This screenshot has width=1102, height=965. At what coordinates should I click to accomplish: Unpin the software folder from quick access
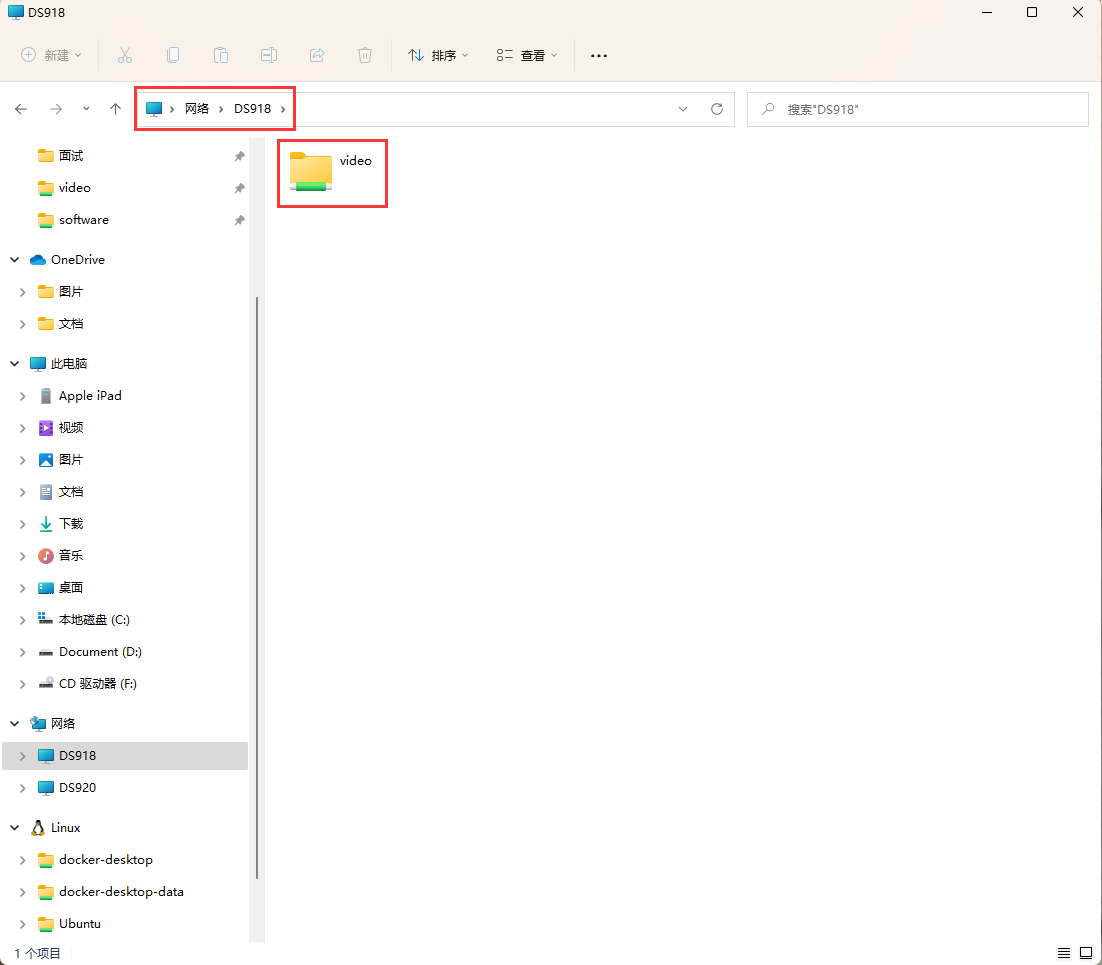239,220
